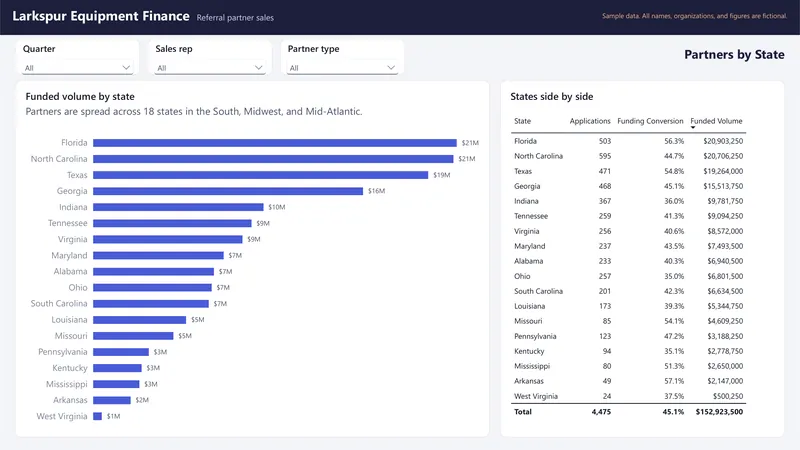Click Louisiana in the States table
The height and width of the screenshot is (450, 800).
point(530,306)
